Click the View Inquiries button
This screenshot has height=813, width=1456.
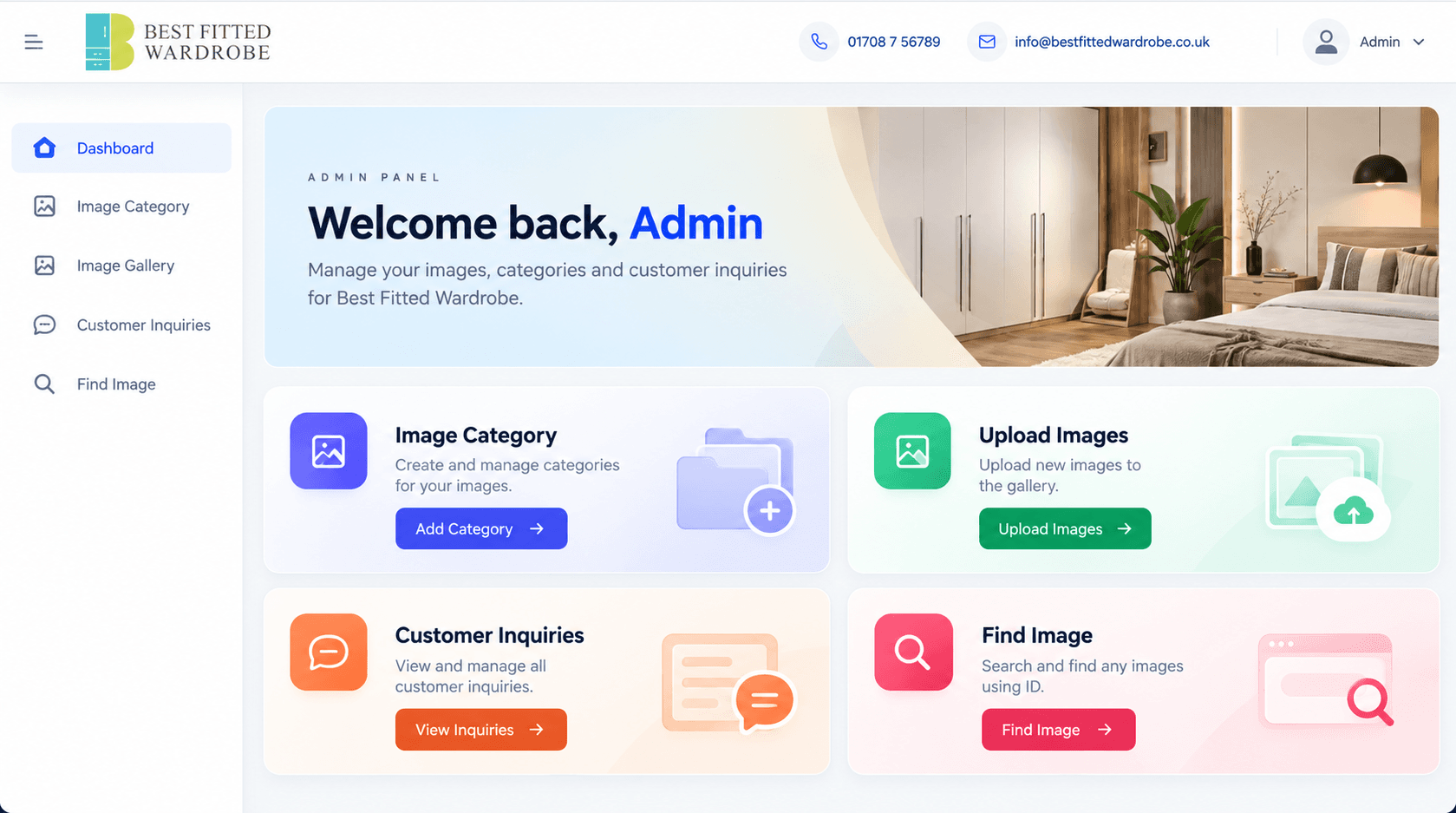coord(481,730)
